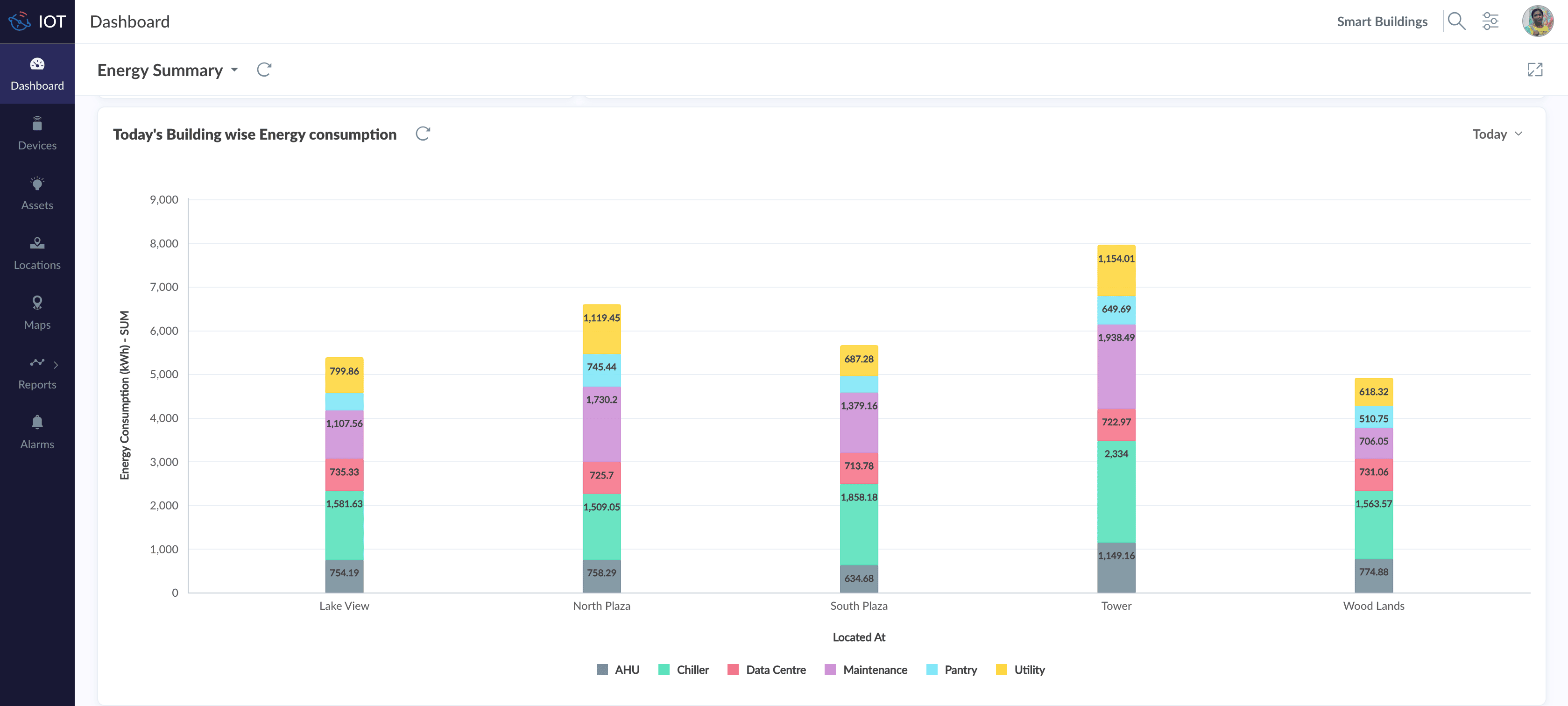Viewport: 1568px width, 706px height.
Task: Open the Today time range dropdown
Action: [1497, 134]
